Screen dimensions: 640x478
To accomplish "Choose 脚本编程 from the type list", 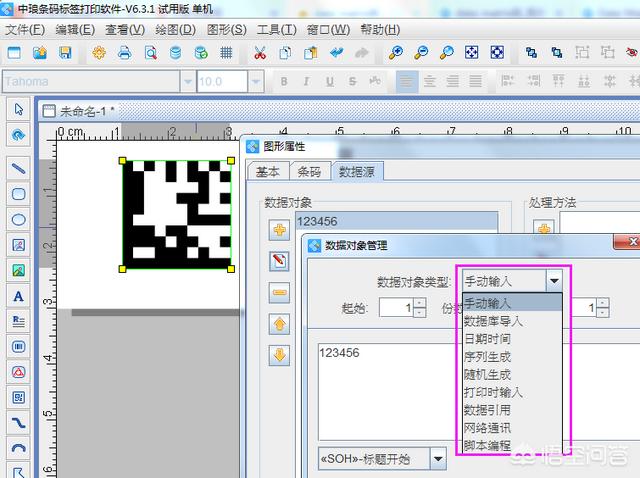I will [x=512, y=445].
